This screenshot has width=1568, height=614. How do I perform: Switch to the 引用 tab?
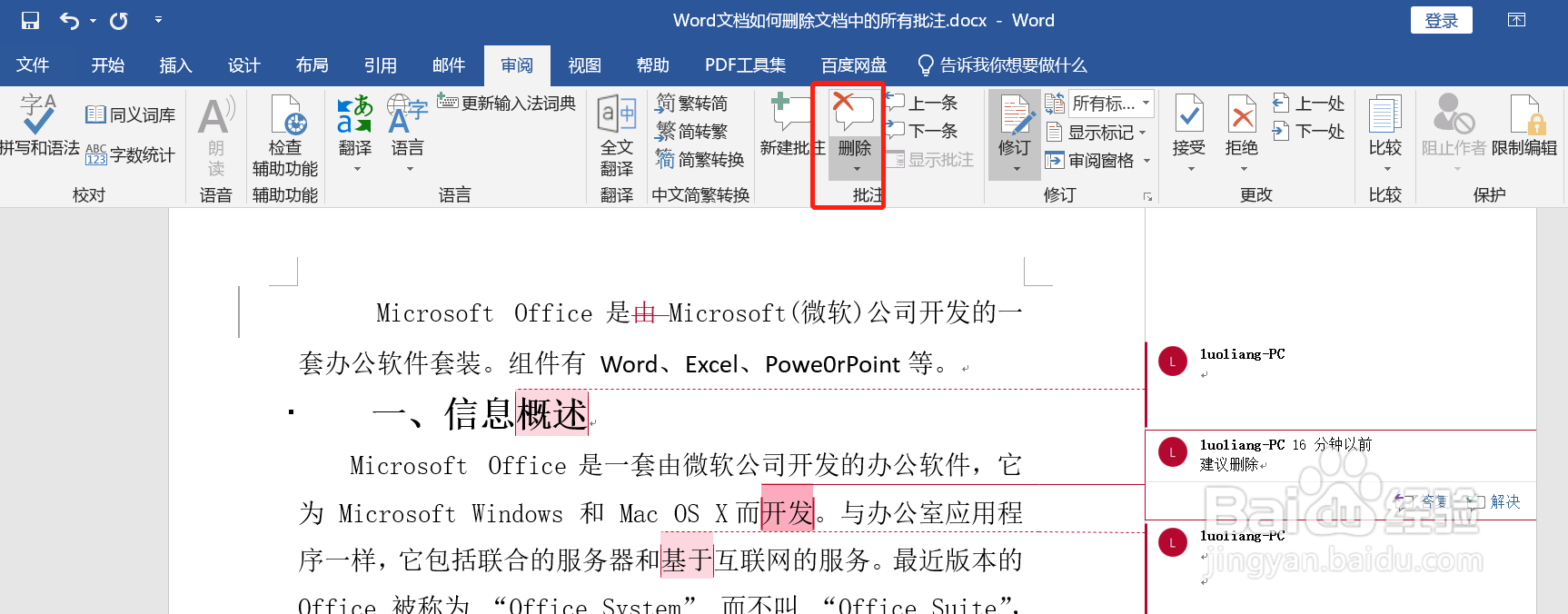pos(380,65)
